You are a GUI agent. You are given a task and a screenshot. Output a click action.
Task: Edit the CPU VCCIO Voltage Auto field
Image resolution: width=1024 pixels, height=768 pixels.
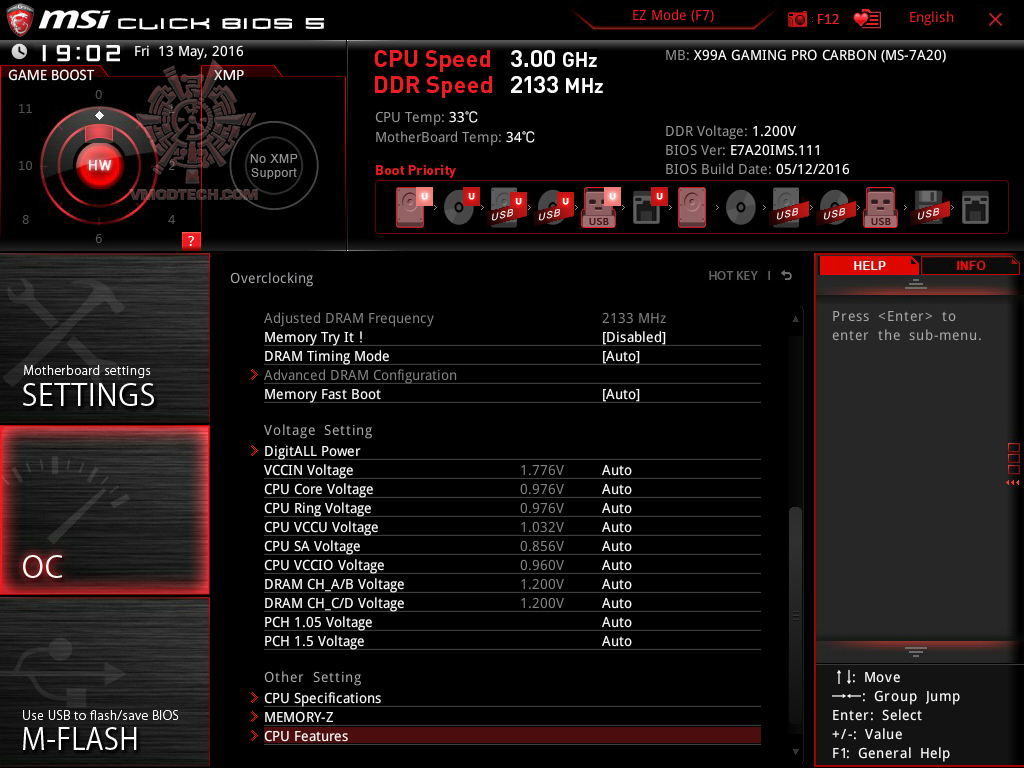click(616, 564)
